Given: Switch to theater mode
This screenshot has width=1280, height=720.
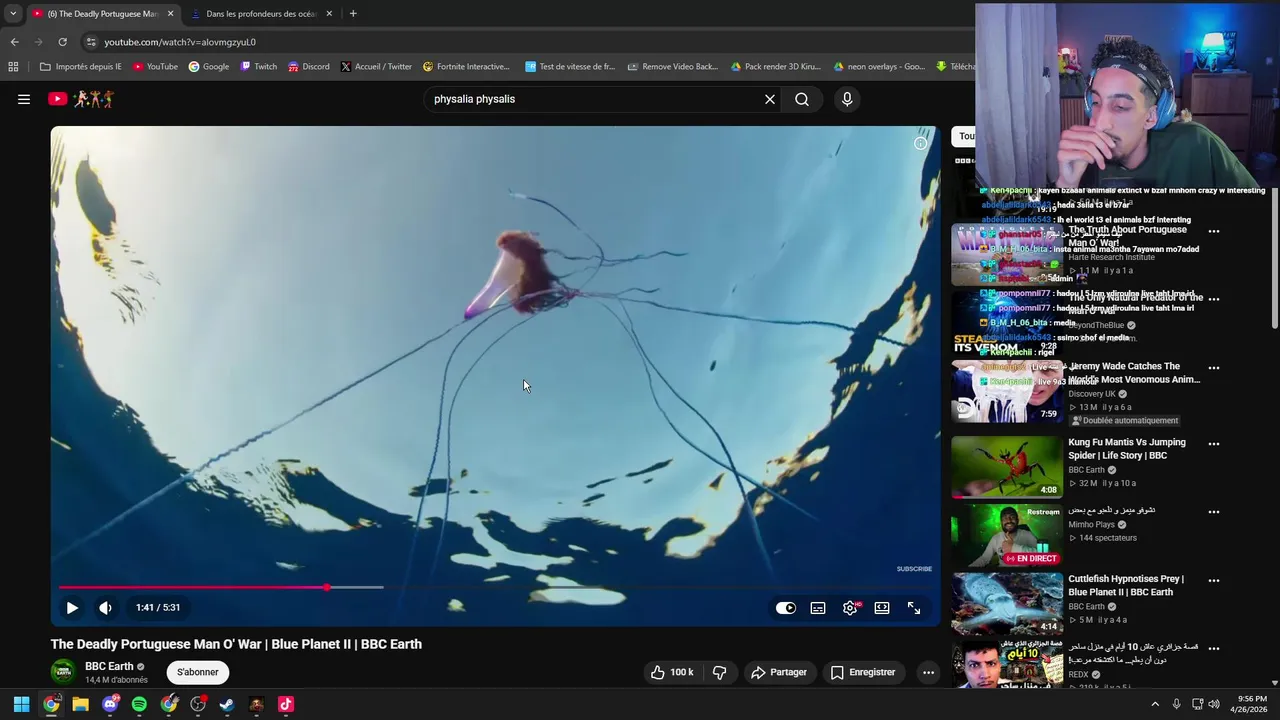Looking at the screenshot, I should tap(882, 608).
